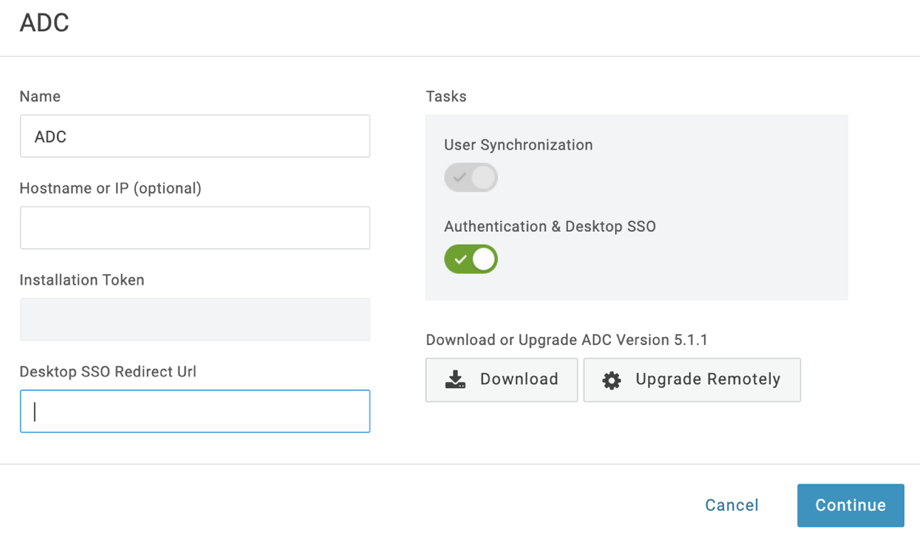Click "Download or Upgrade ADC Version 5.1.1" text

[x=566, y=340]
